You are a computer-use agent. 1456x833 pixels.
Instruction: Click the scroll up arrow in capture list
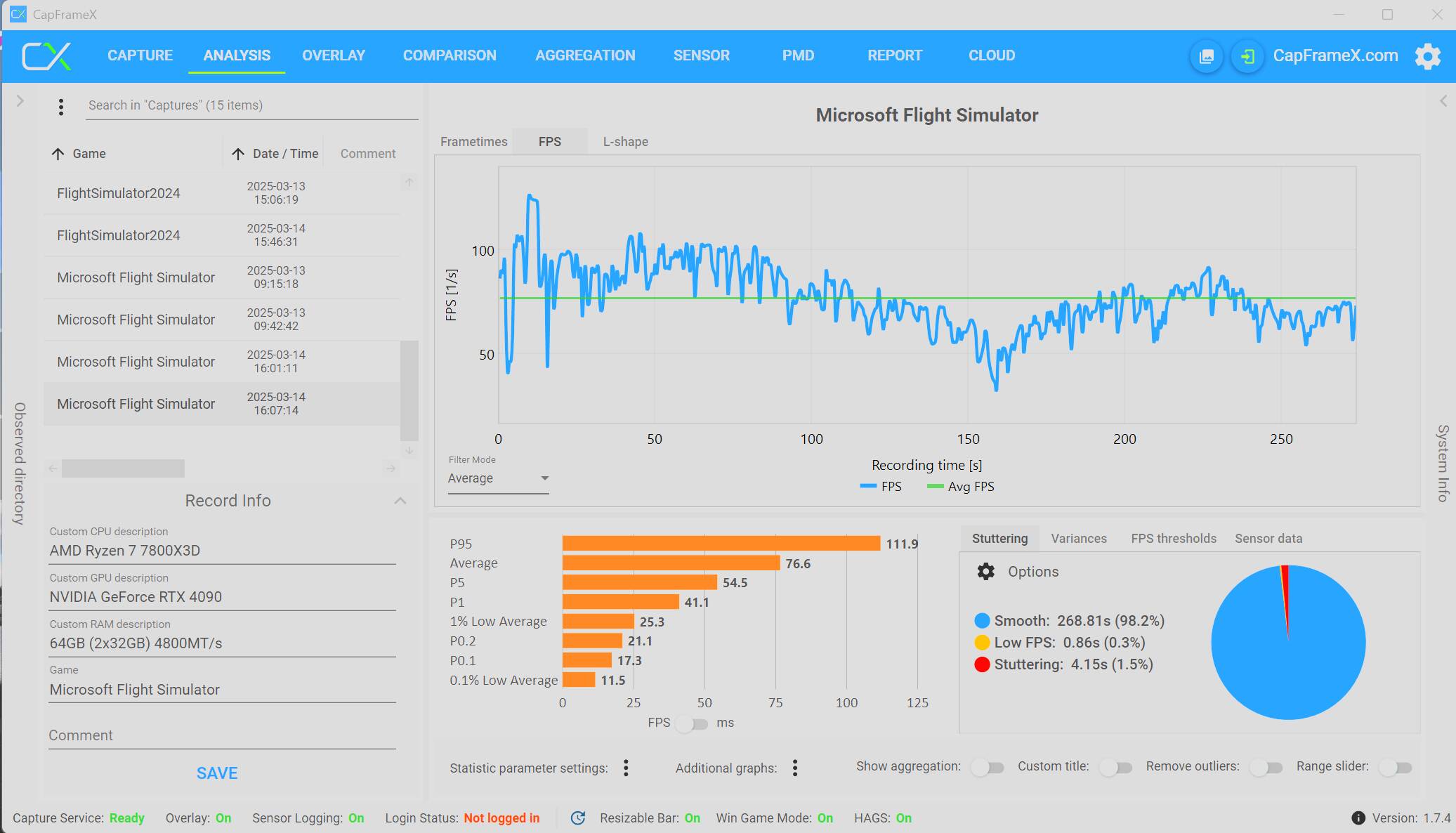[409, 183]
